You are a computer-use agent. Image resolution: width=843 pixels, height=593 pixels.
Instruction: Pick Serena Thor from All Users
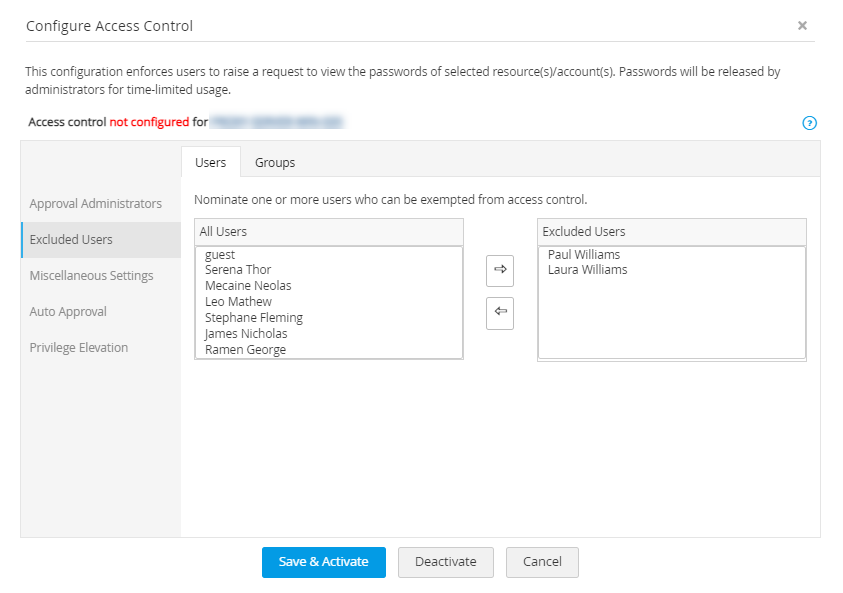pyautogui.click(x=238, y=270)
